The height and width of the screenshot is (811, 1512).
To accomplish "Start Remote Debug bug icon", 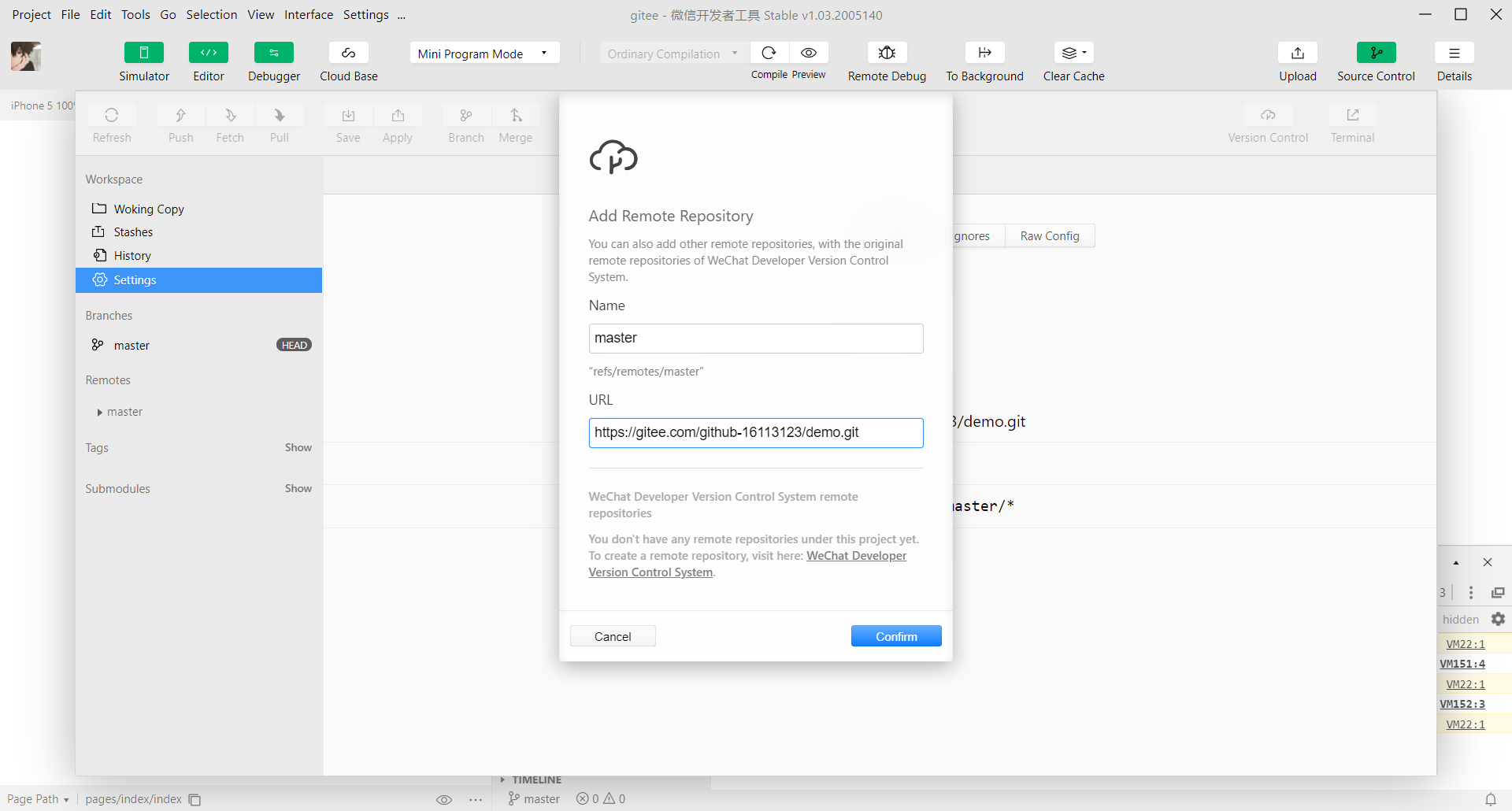I will [887, 53].
